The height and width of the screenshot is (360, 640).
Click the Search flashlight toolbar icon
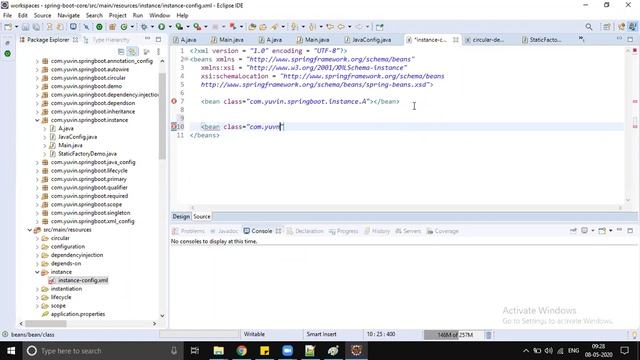point(274,27)
